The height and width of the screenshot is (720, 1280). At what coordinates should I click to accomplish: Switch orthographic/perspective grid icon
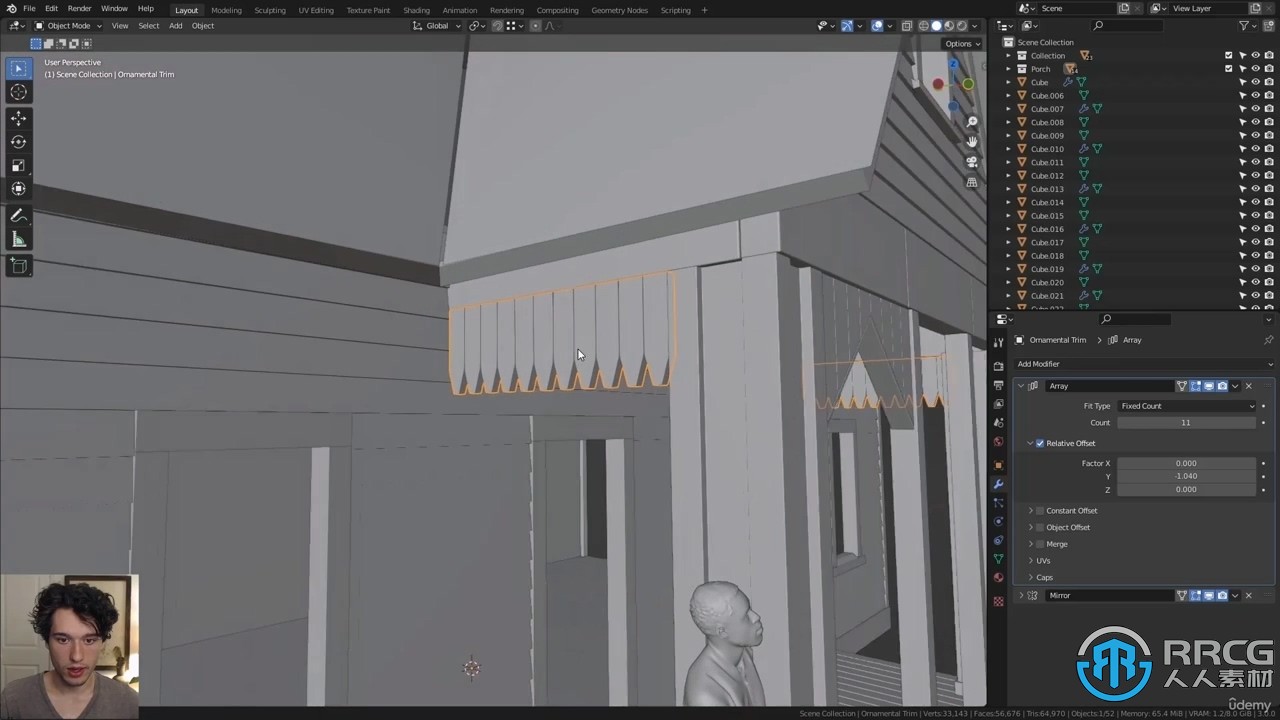971,183
